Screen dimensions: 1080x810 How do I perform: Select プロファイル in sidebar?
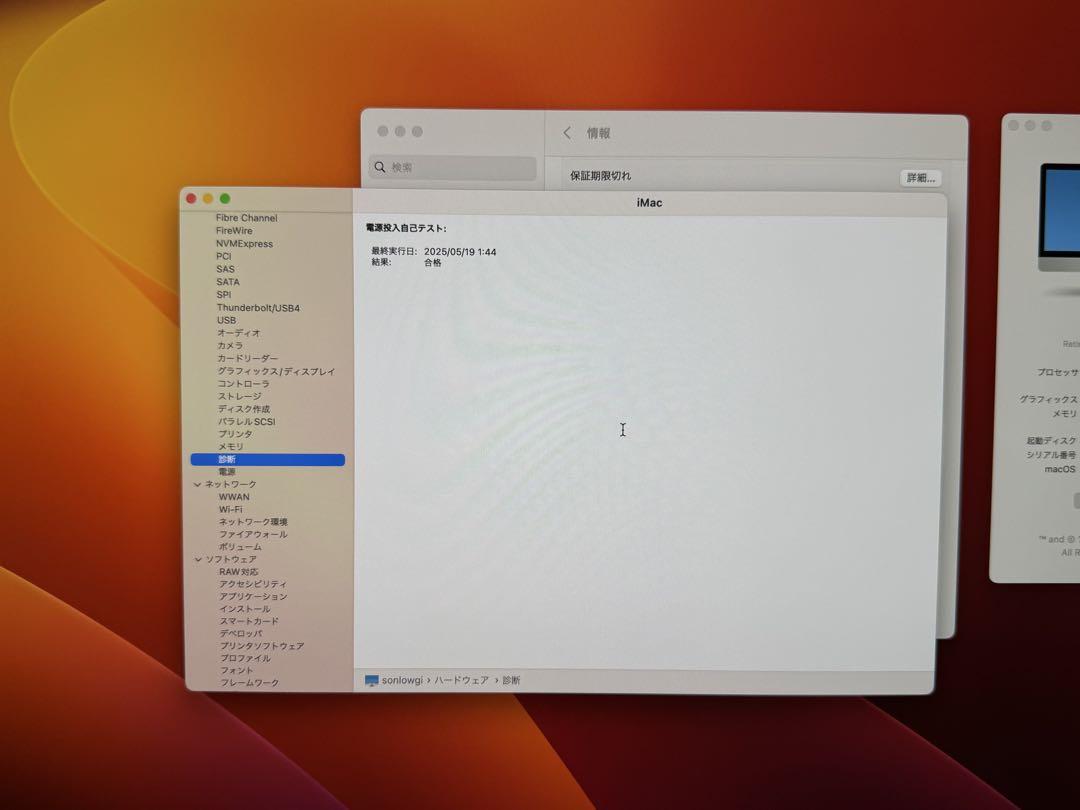point(245,658)
